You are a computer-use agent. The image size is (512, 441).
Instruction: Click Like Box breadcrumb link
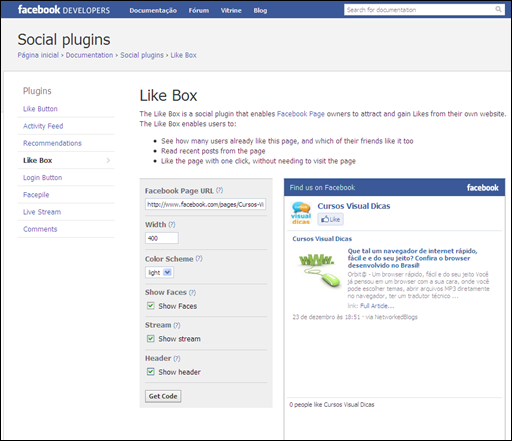point(183,55)
